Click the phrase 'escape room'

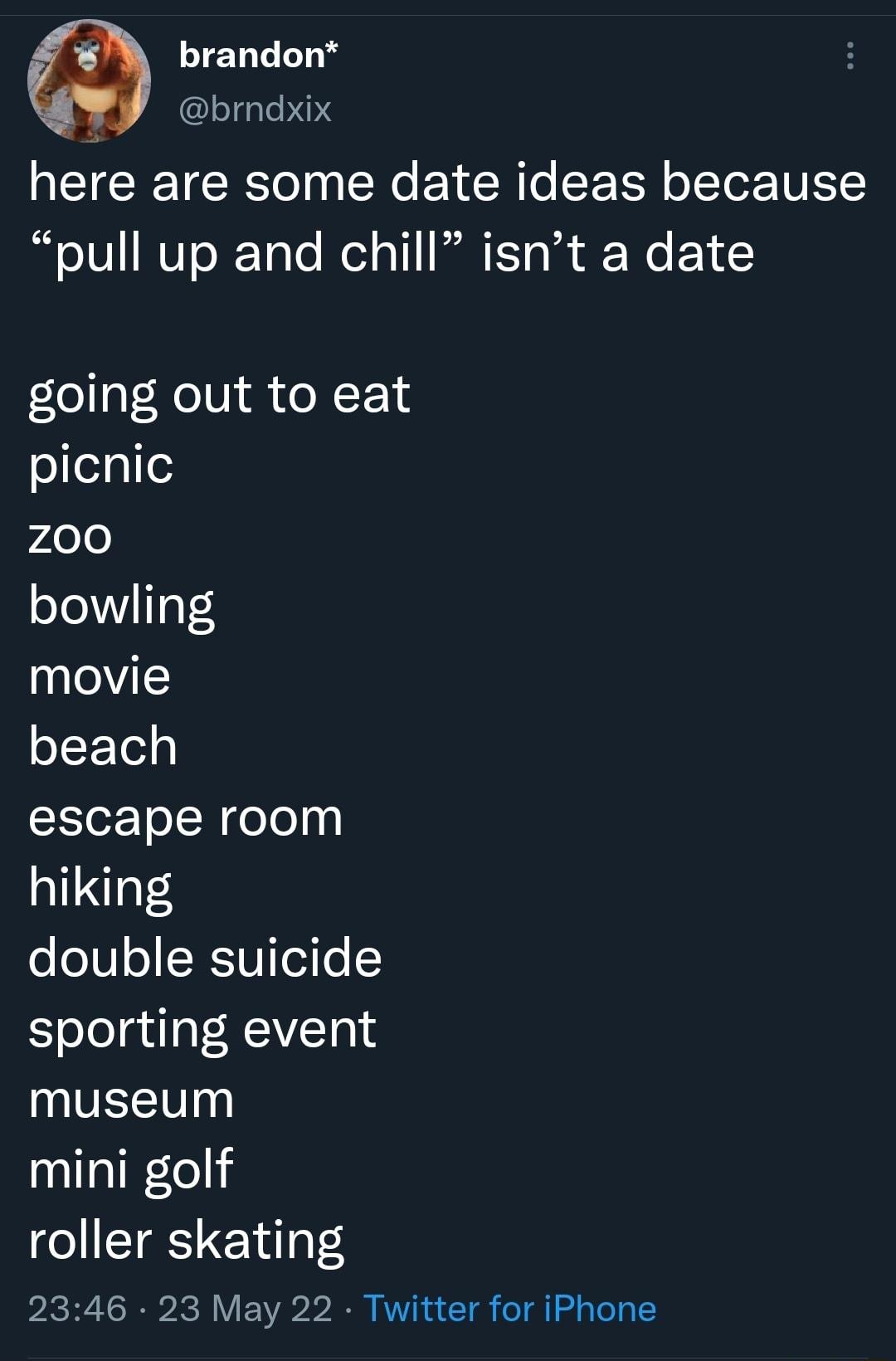point(184,817)
